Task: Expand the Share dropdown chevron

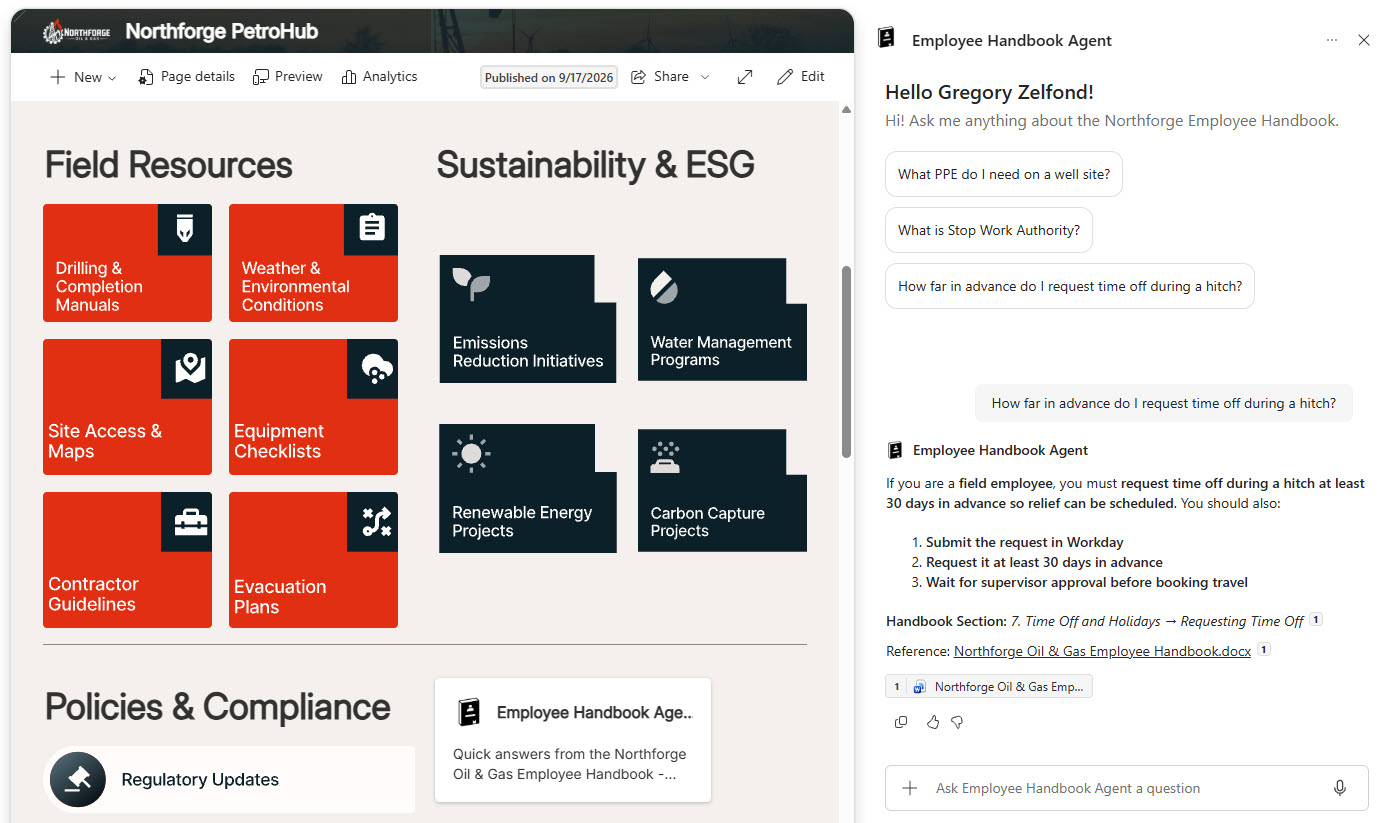Action: (705, 77)
